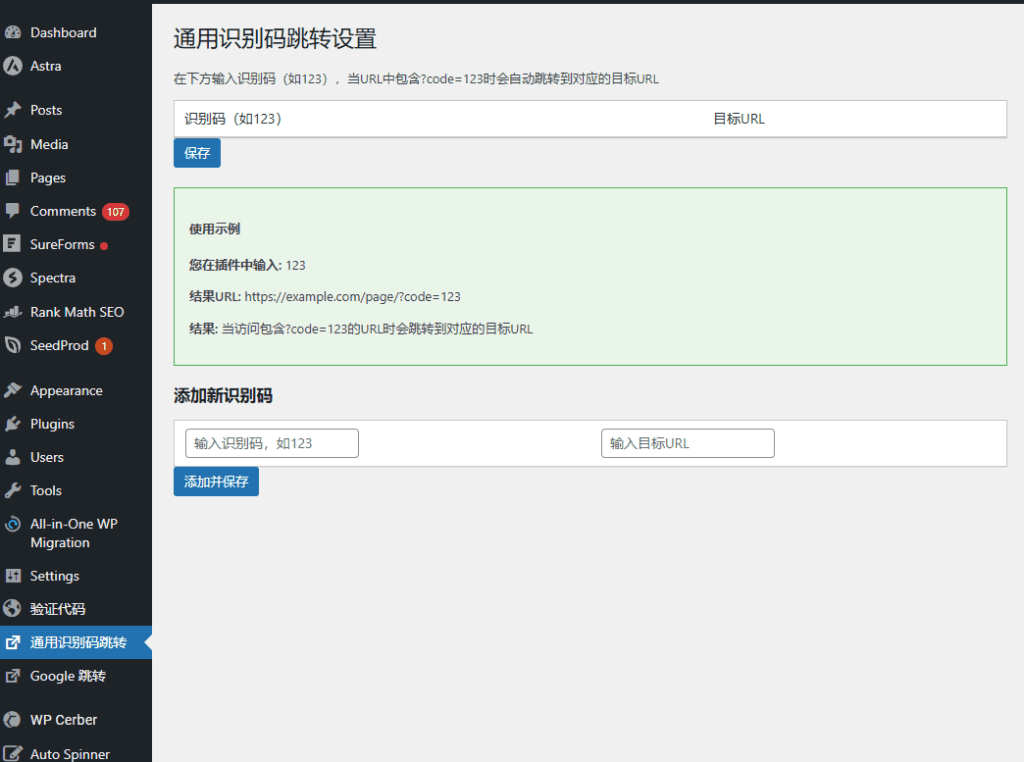The width and height of the screenshot is (1024, 762).
Task: Click the 识别码（如123）column header
Action: point(232,119)
